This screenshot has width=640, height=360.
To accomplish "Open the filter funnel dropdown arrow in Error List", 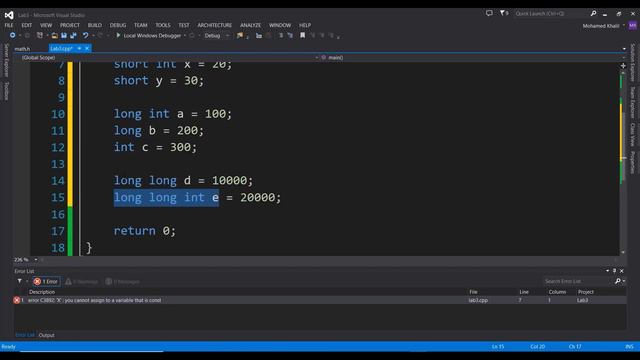I will click(x=27, y=281).
